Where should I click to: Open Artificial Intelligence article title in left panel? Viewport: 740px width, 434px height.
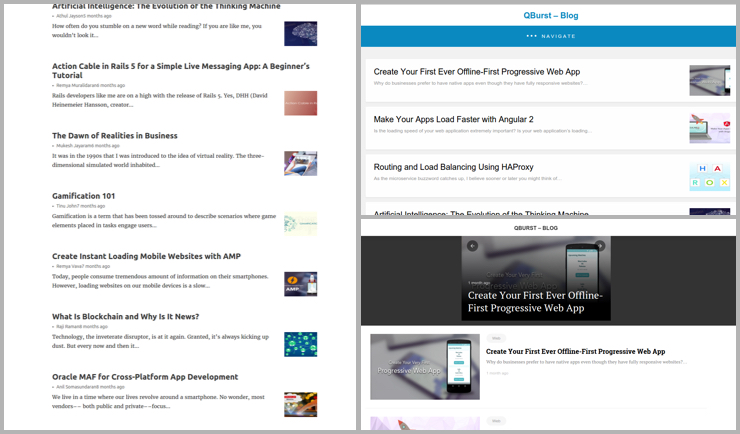coord(166,6)
